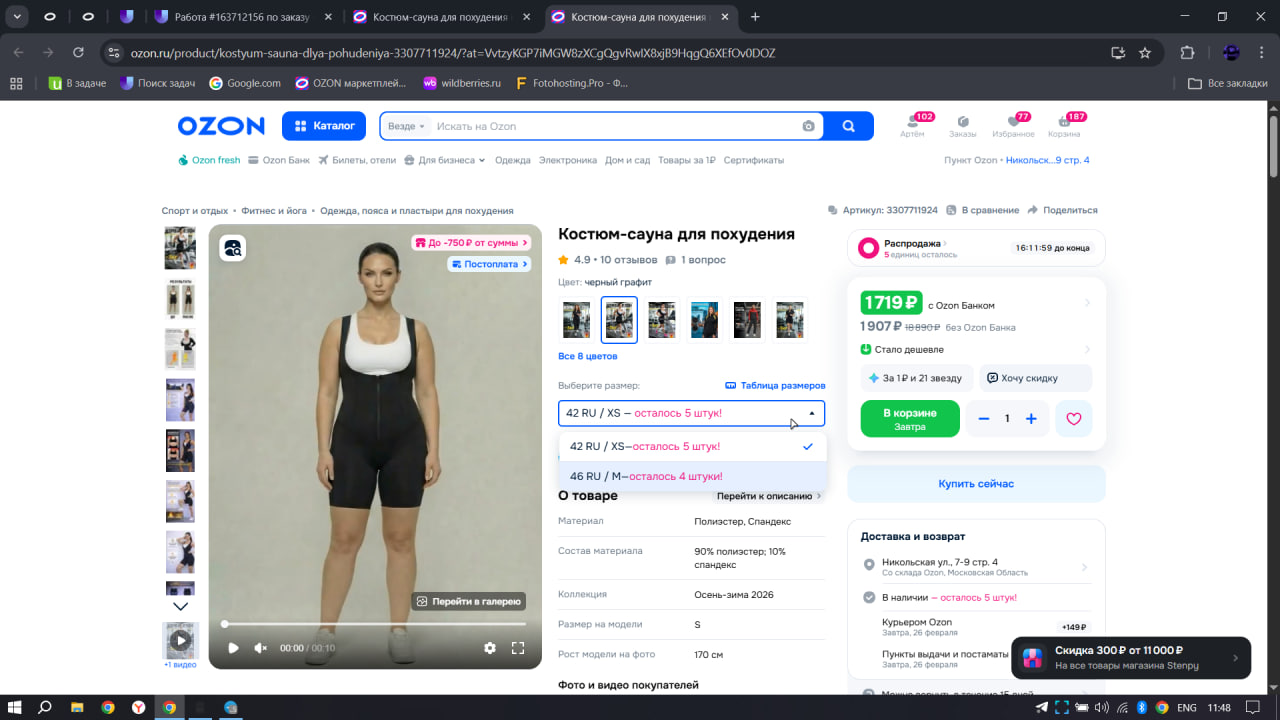Viewport: 1280px width, 720px height.
Task: Open the Chrome tab search dropdown
Action: 18,17
